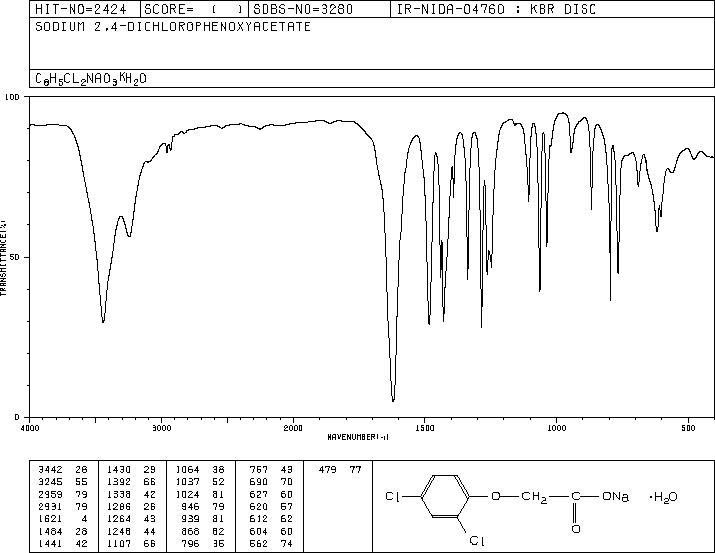Image resolution: width=715 pixels, height=553 pixels.
Task: Click the benzene ring in structure diagram
Action: point(445,496)
